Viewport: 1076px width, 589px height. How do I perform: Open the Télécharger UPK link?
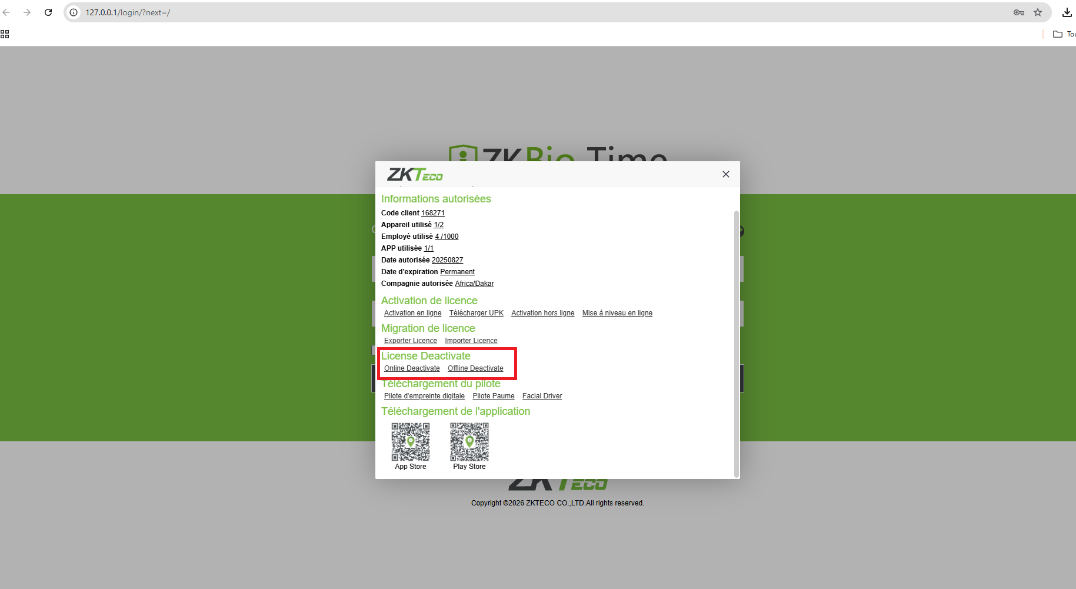(476, 313)
